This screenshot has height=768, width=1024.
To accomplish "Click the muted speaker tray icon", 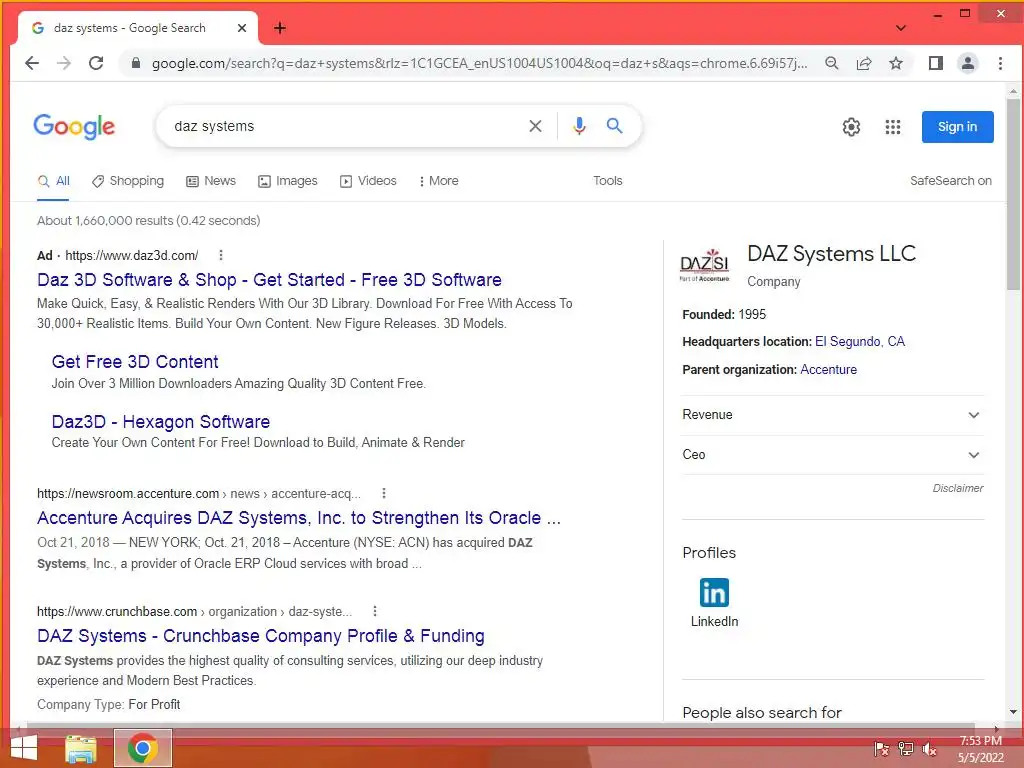I will click(x=929, y=749).
